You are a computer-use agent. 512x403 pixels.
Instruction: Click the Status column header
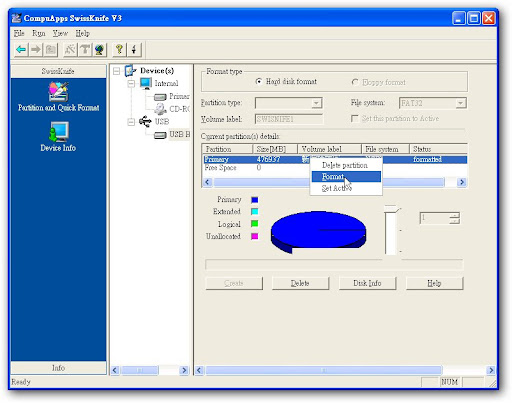click(x=438, y=149)
